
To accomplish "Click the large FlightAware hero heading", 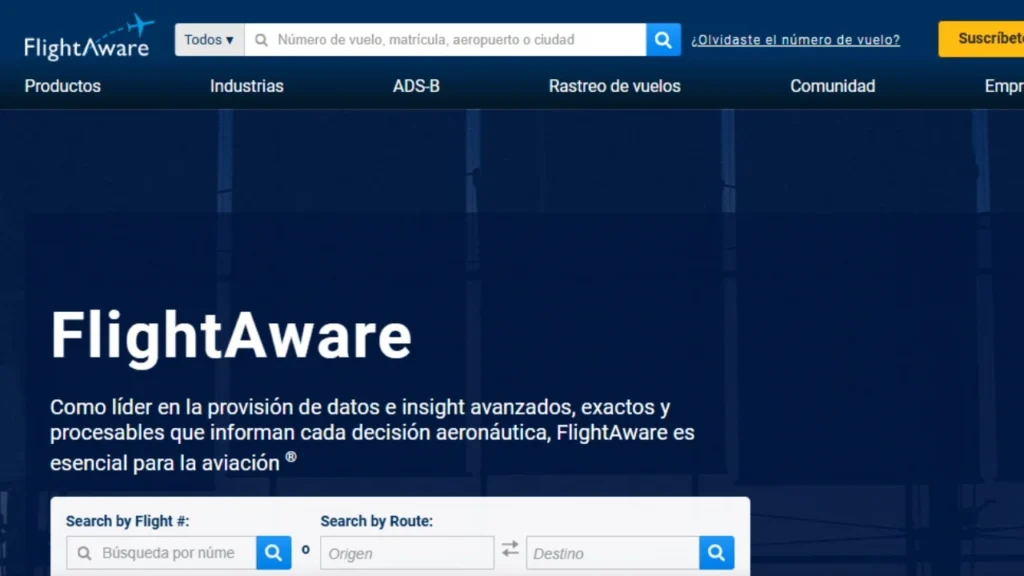I will pos(231,336).
